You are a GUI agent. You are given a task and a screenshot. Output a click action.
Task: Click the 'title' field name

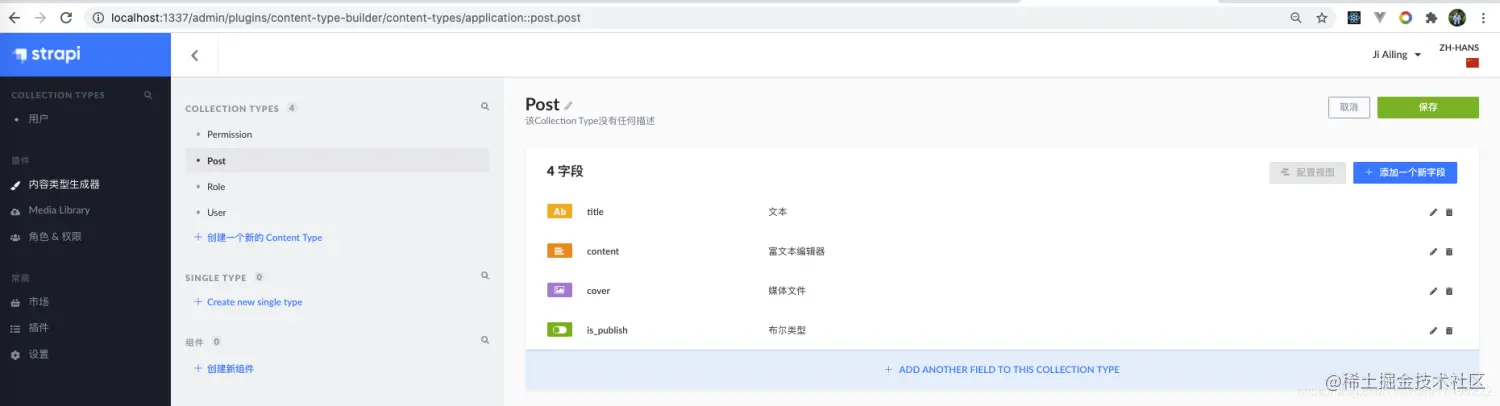click(x=595, y=212)
